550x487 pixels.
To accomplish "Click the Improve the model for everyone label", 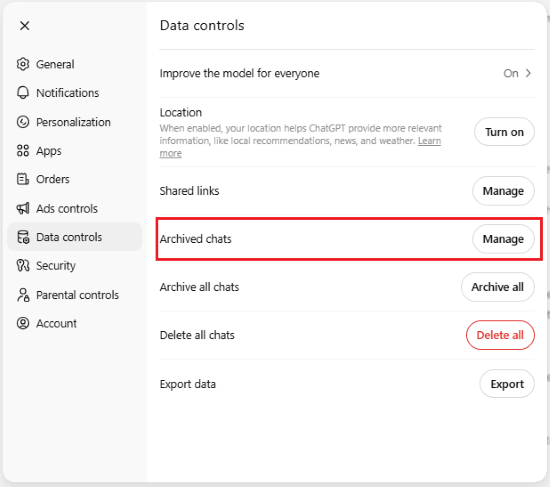I will (x=240, y=73).
